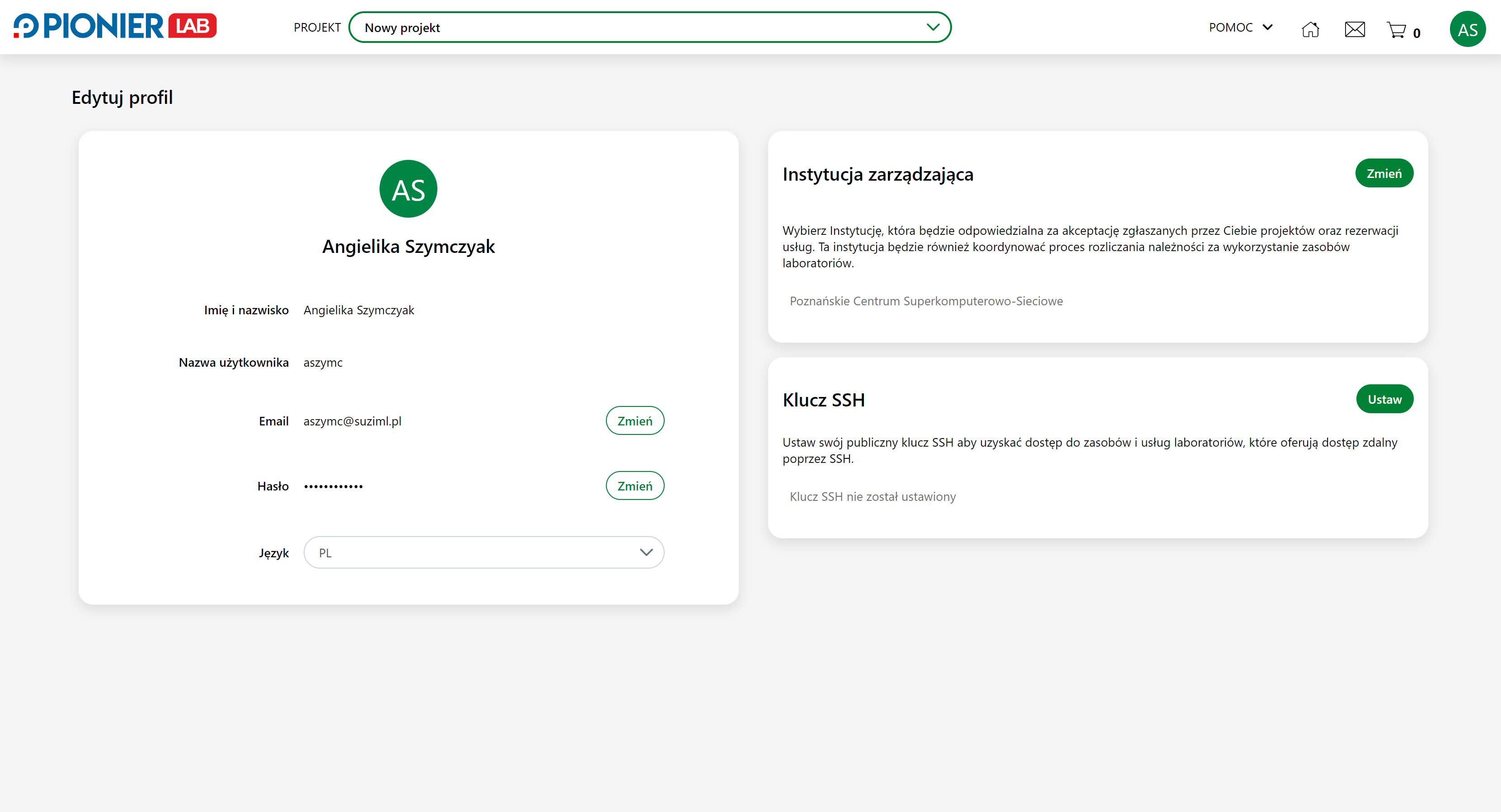Click the username value aszymc
Screen dimensions: 1501x812
pyautogui.click(x=323, y=363)
